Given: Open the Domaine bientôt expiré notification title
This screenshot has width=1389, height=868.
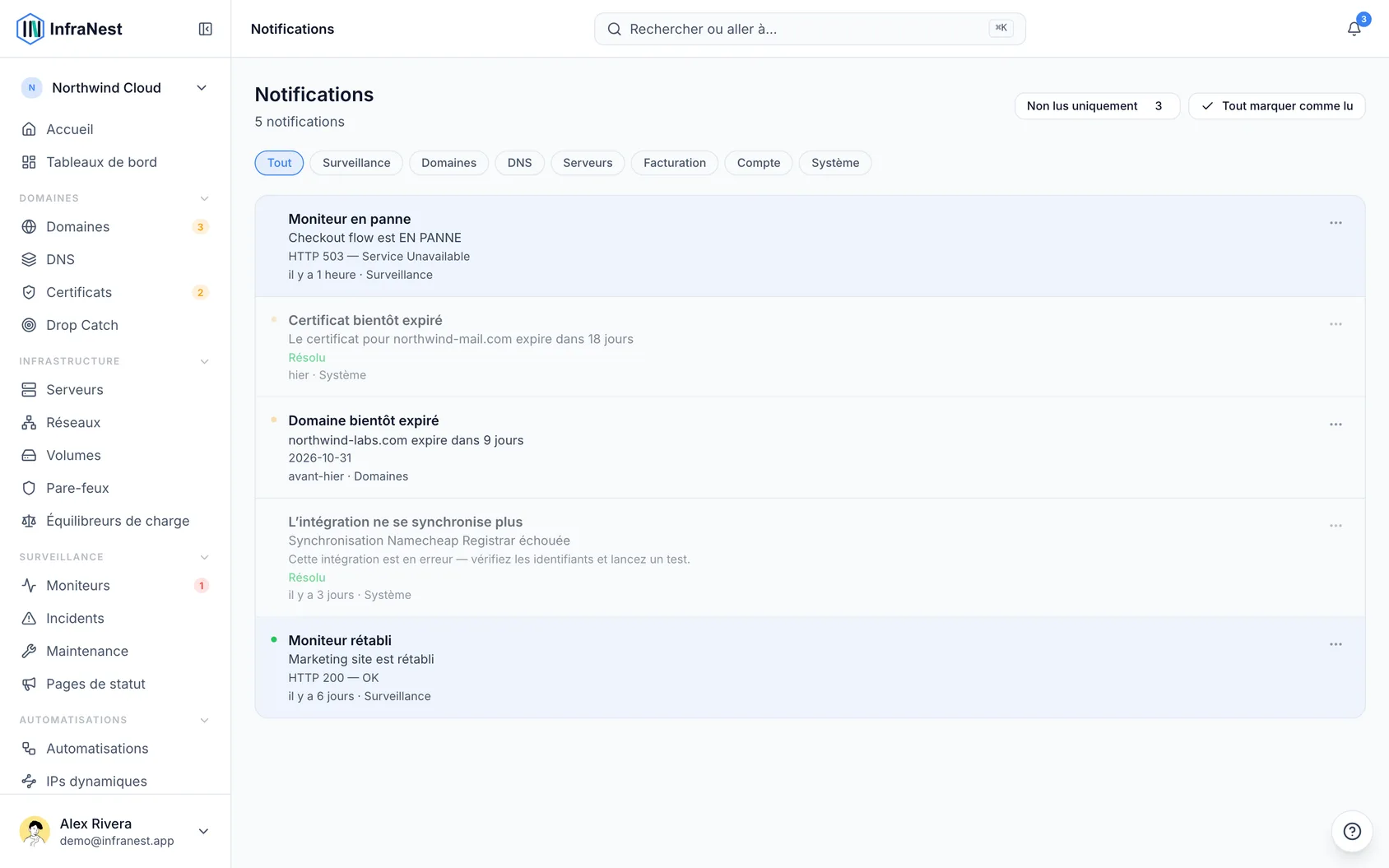Looking at the screenshot, I should 364,420.
